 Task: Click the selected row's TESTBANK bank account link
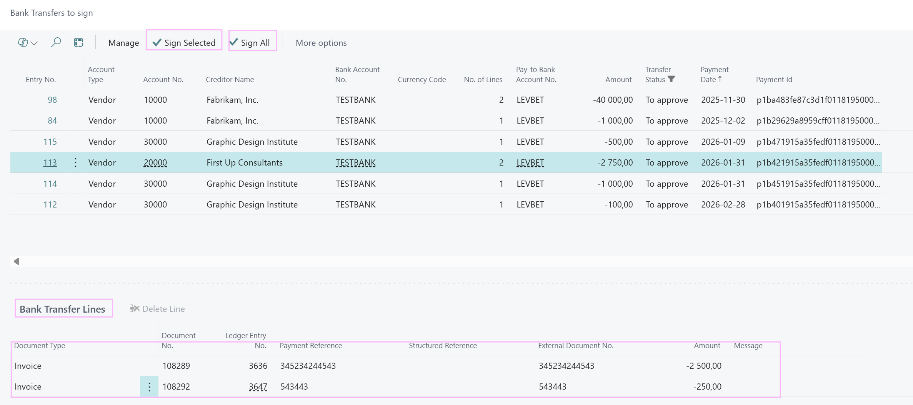(356, 163)
